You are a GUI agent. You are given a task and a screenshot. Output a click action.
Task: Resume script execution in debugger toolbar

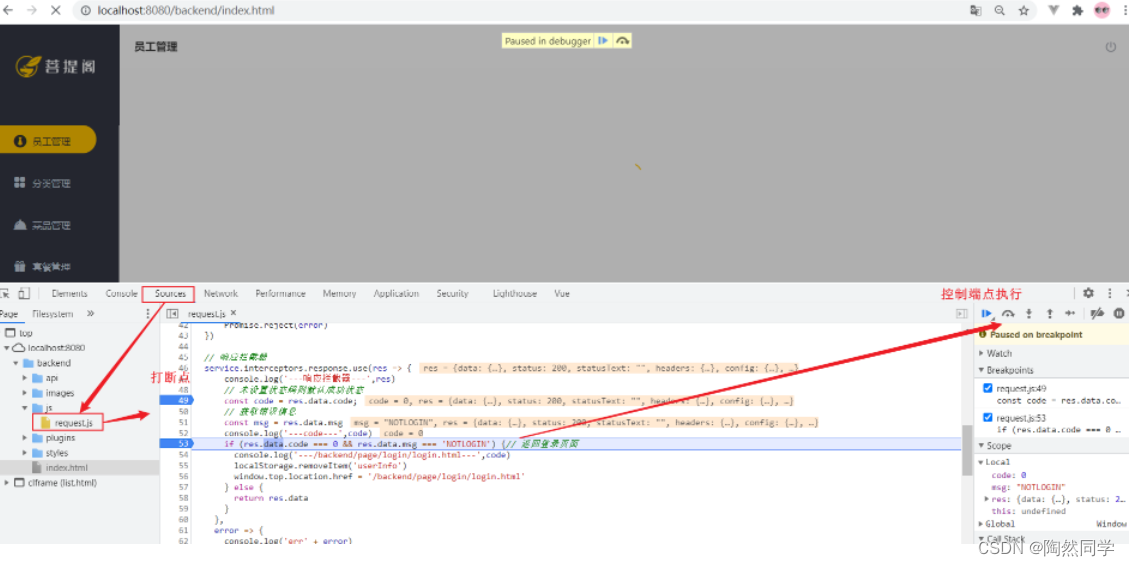point(986,313)
